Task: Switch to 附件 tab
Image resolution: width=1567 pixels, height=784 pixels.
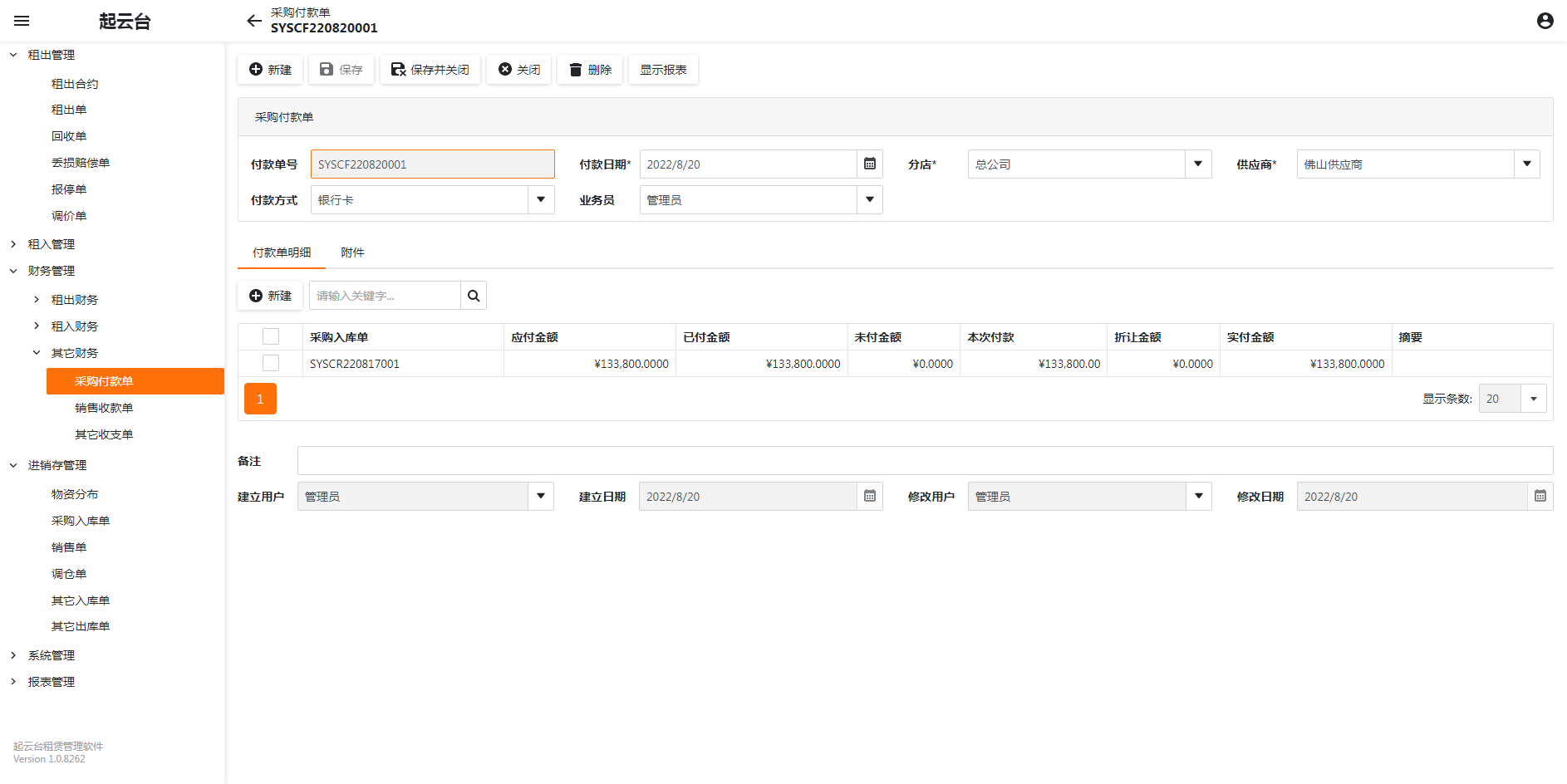Action: pyautogui.click(x=352, y=252)
